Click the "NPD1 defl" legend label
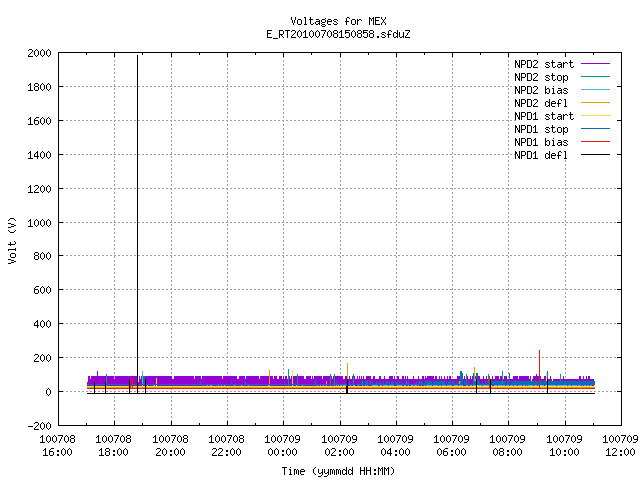This screenshot has width=640, height=480. click(x=541, y=156)
